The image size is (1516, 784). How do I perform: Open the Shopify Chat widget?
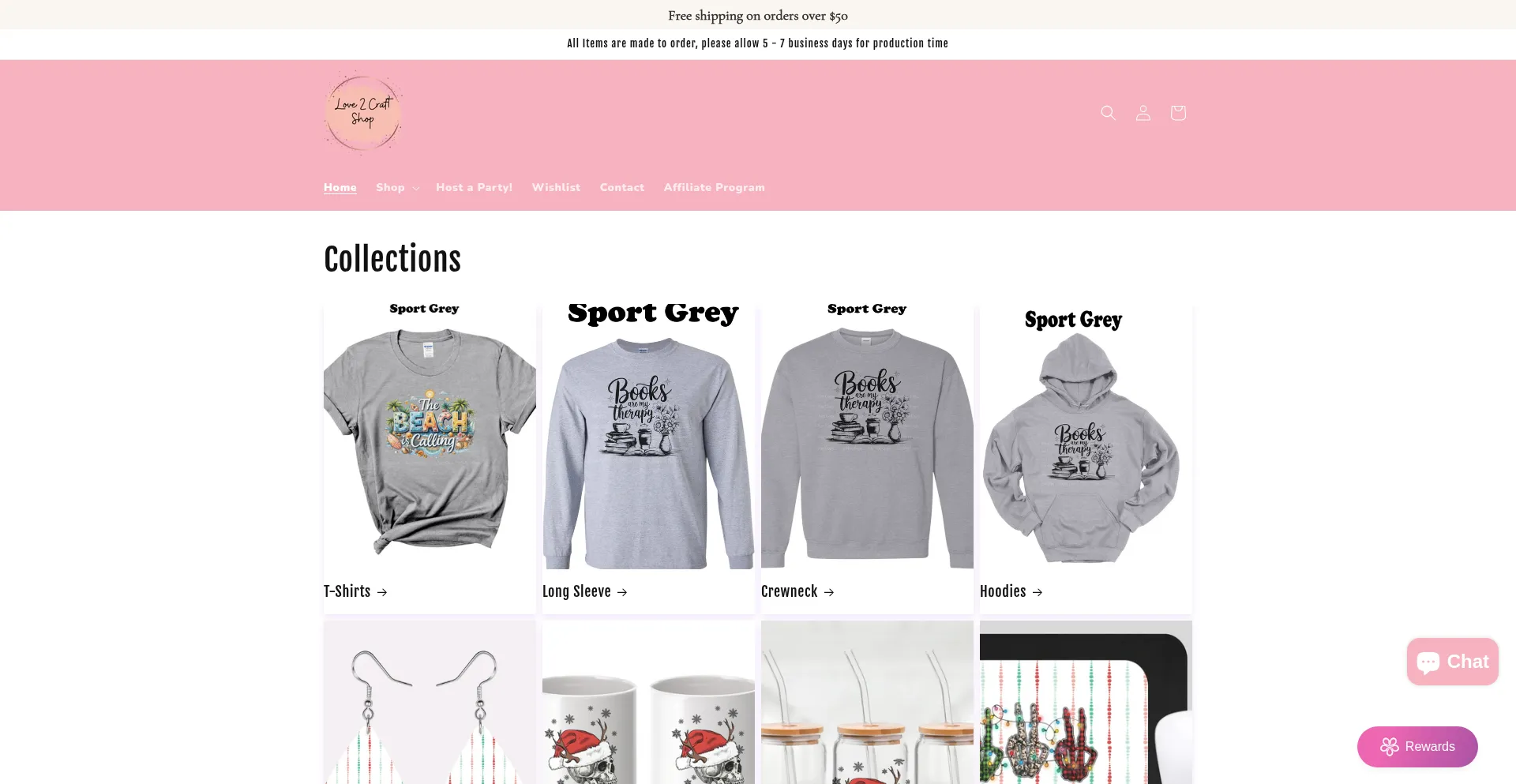pos(1452,662)
